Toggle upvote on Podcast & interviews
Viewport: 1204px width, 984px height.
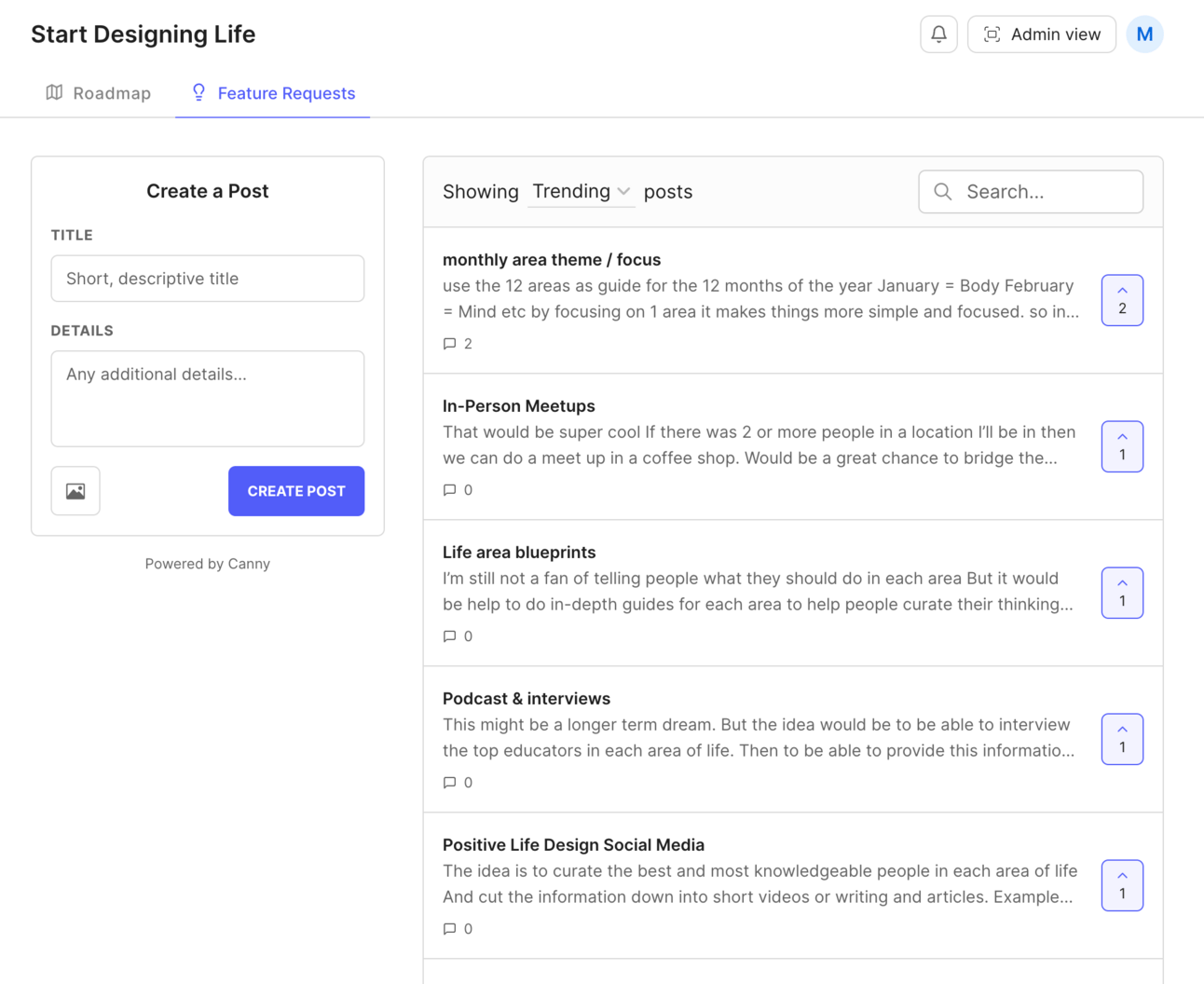(x=1122, y=739)
